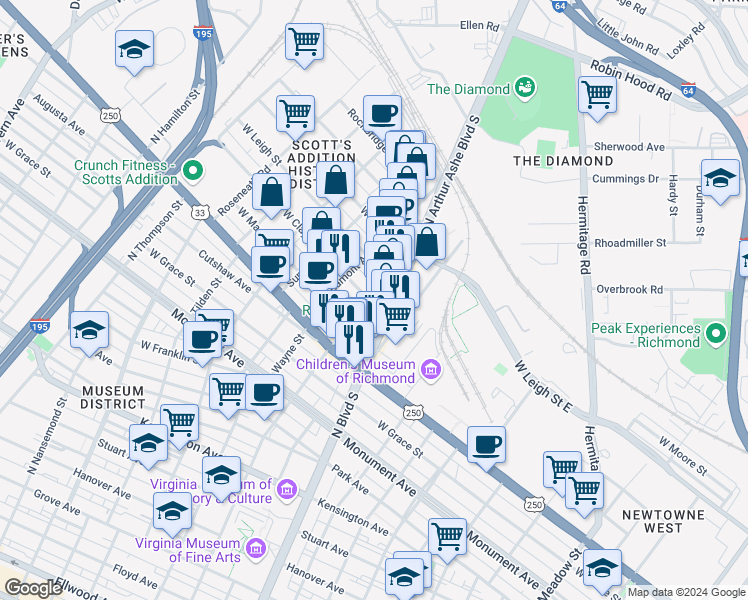Click the Newtowne West neighborhood label

pos(663,521)
